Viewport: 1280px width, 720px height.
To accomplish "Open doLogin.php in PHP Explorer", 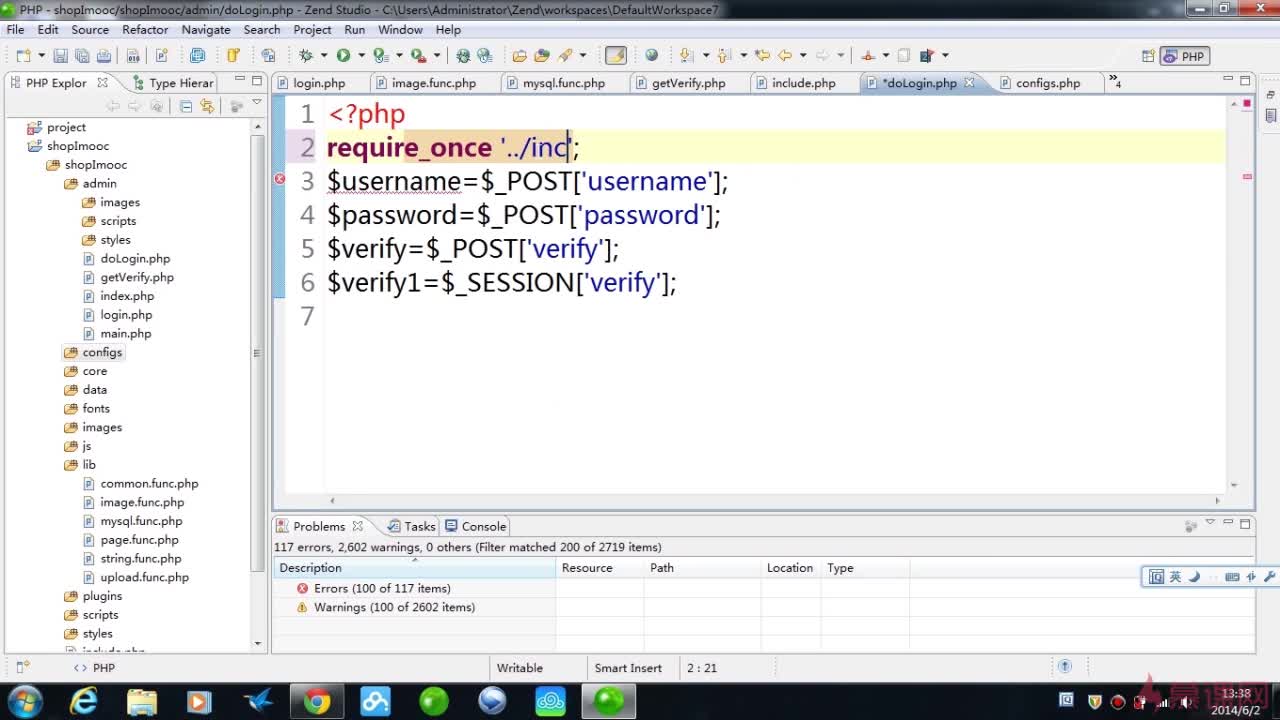I will [x=135, y=259].
